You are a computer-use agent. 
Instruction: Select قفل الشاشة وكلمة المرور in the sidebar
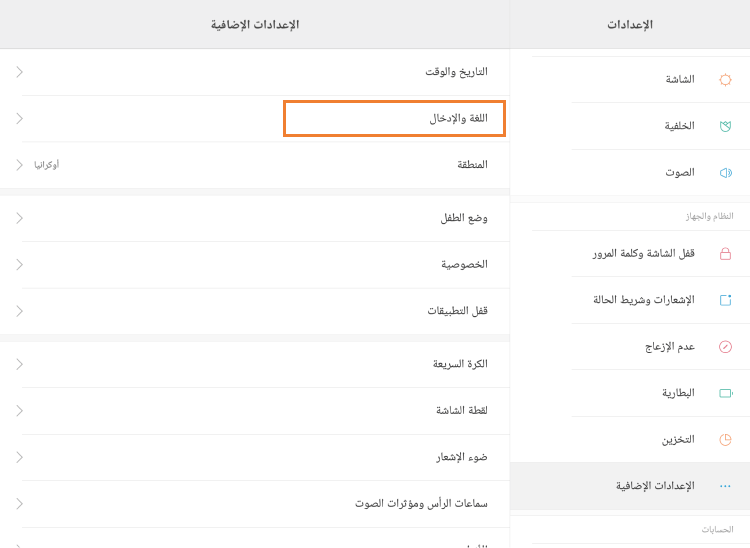(630, 253)
